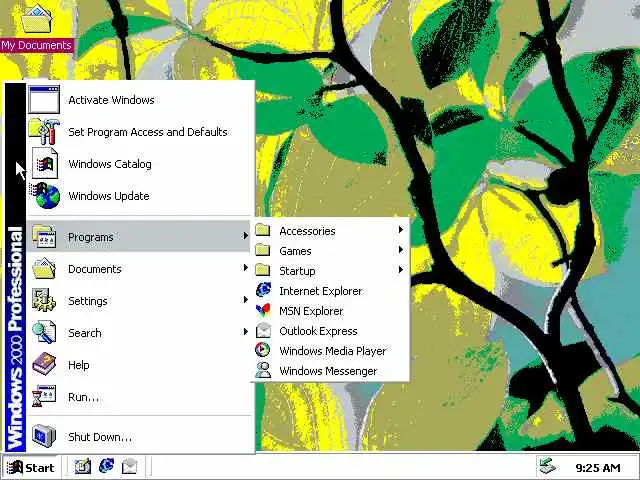Select the Programs menu label

click(91, 237)
